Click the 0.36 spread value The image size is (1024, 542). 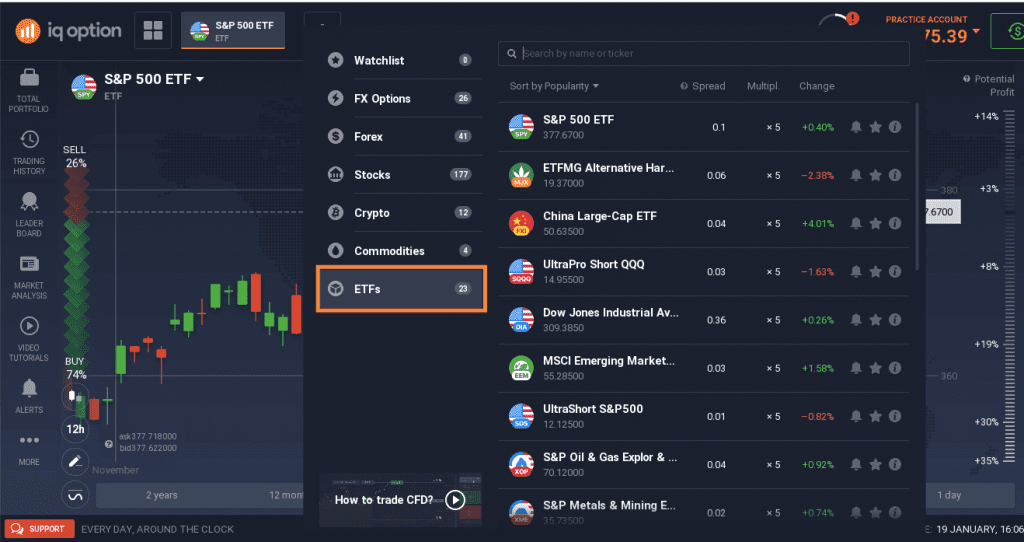click(716, 320)
